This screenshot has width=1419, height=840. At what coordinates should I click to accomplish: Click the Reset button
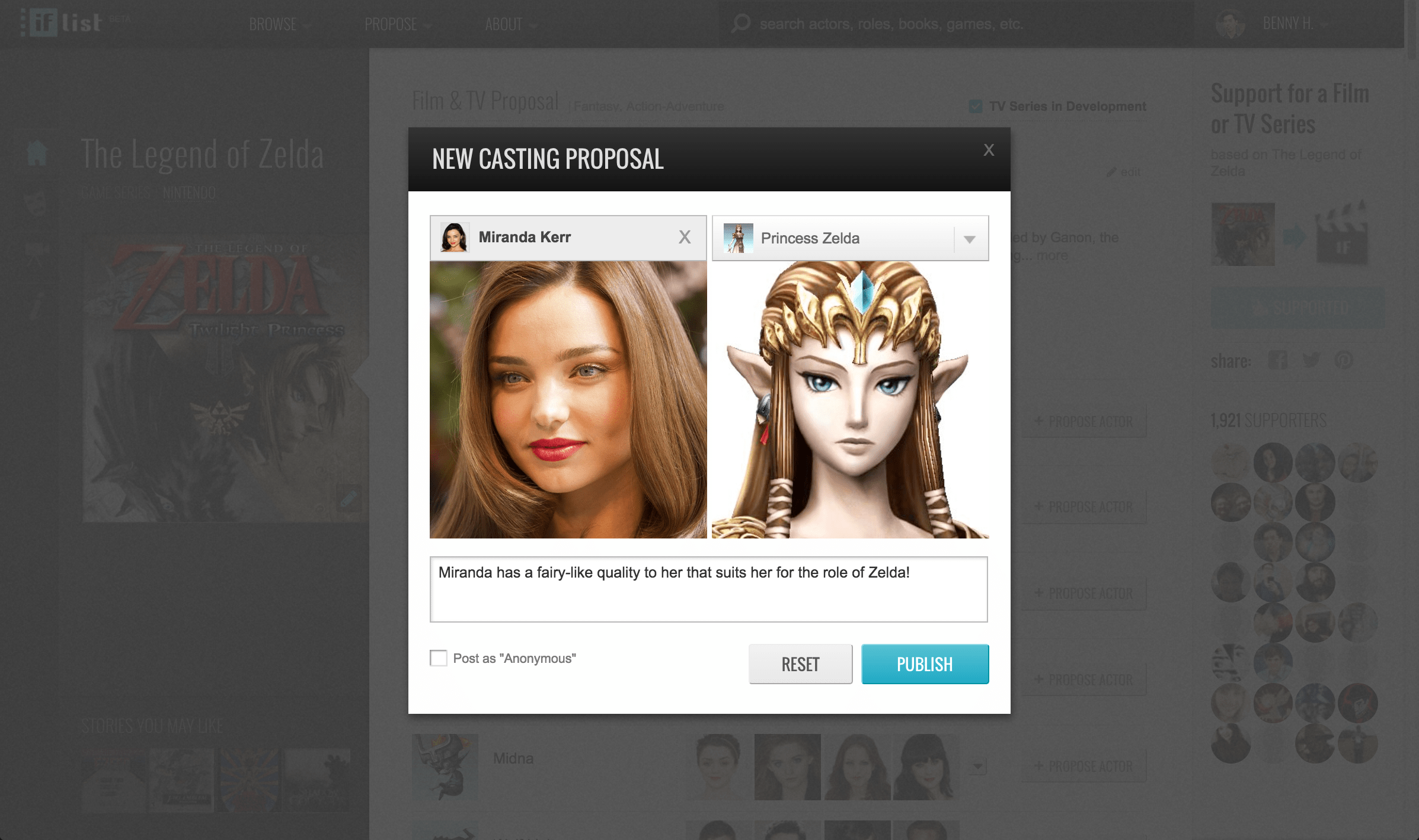point(800,664)
